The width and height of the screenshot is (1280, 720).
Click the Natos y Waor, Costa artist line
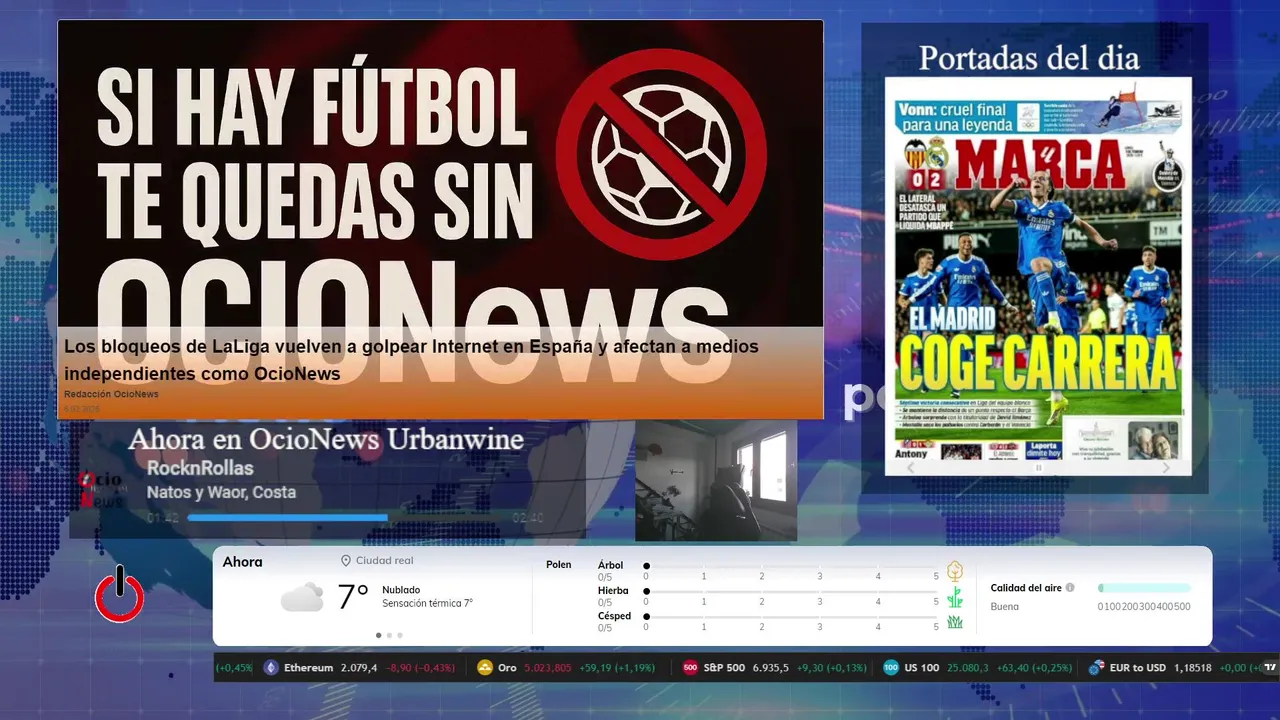point(221,492)
